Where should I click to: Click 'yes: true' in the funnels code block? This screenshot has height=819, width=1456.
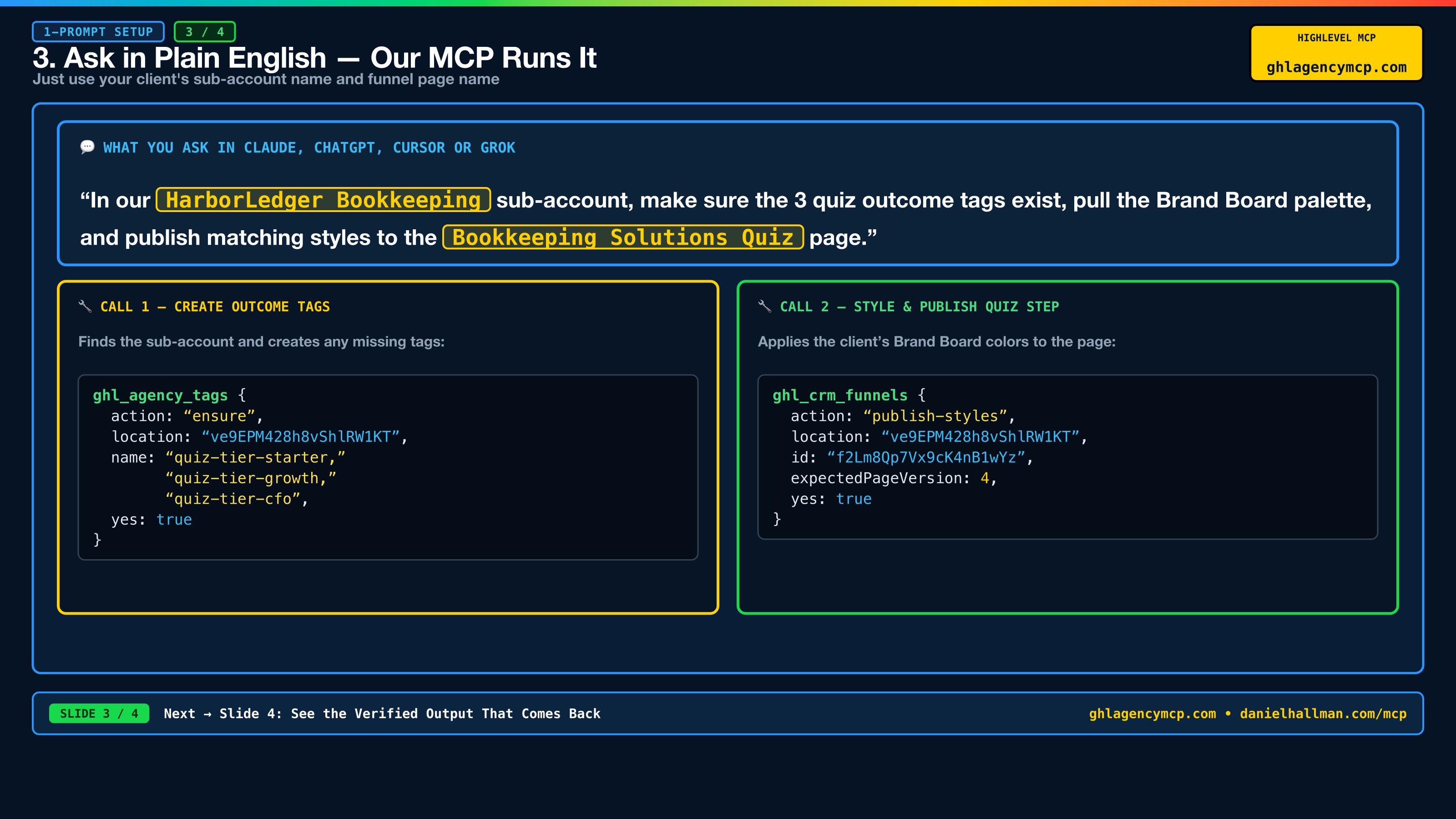831,499
